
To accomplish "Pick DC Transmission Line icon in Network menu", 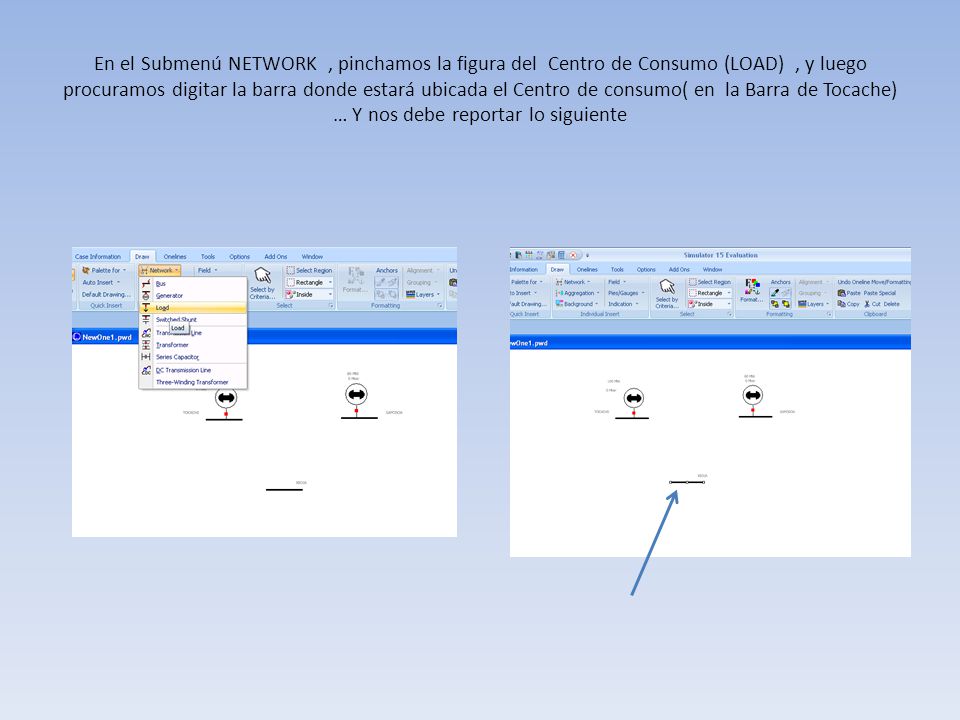I will (146, 370).
